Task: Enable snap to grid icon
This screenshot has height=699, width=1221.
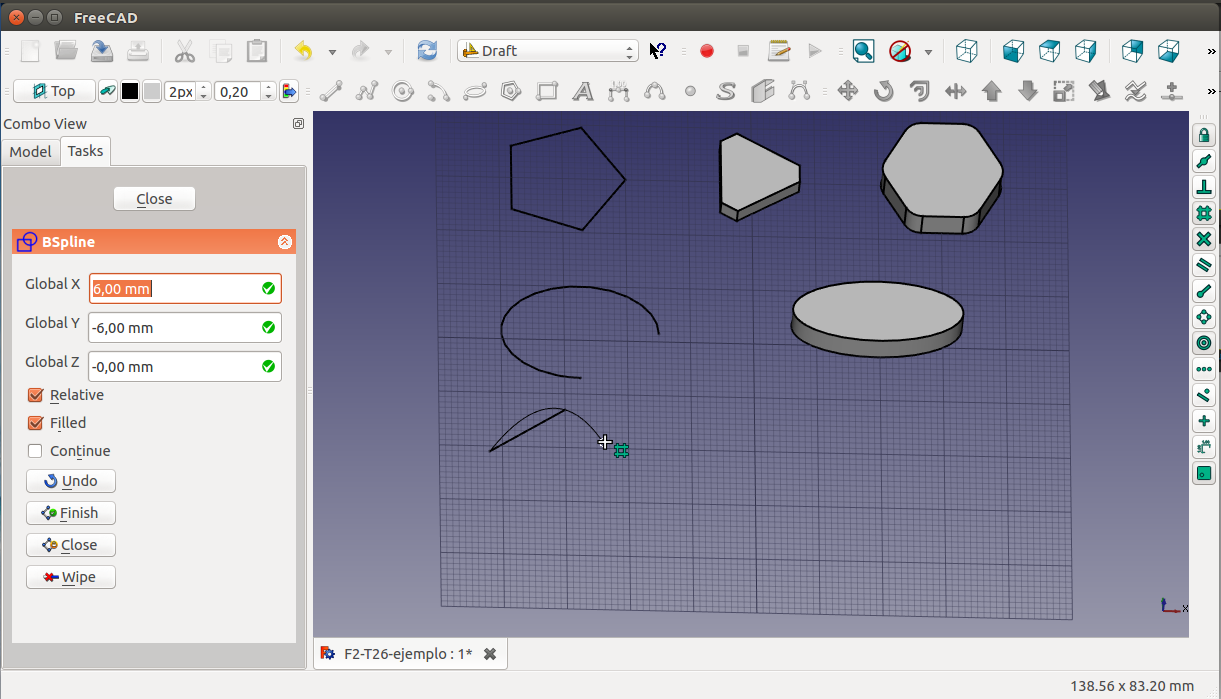Action: (1203, 213)
